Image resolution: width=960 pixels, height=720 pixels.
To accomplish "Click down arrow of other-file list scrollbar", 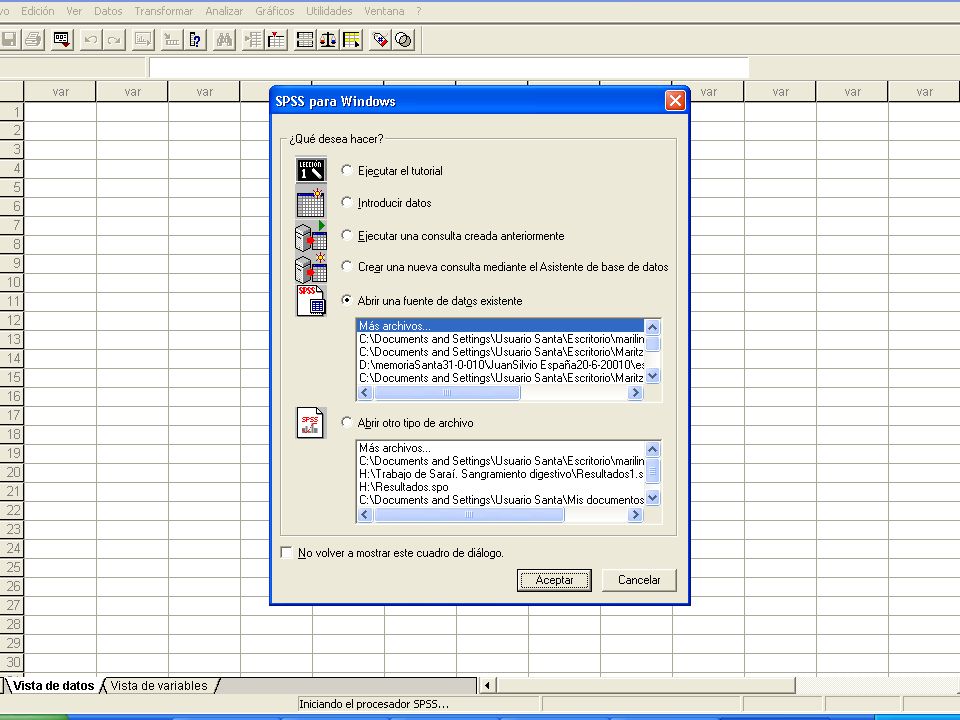I will 652,498.
